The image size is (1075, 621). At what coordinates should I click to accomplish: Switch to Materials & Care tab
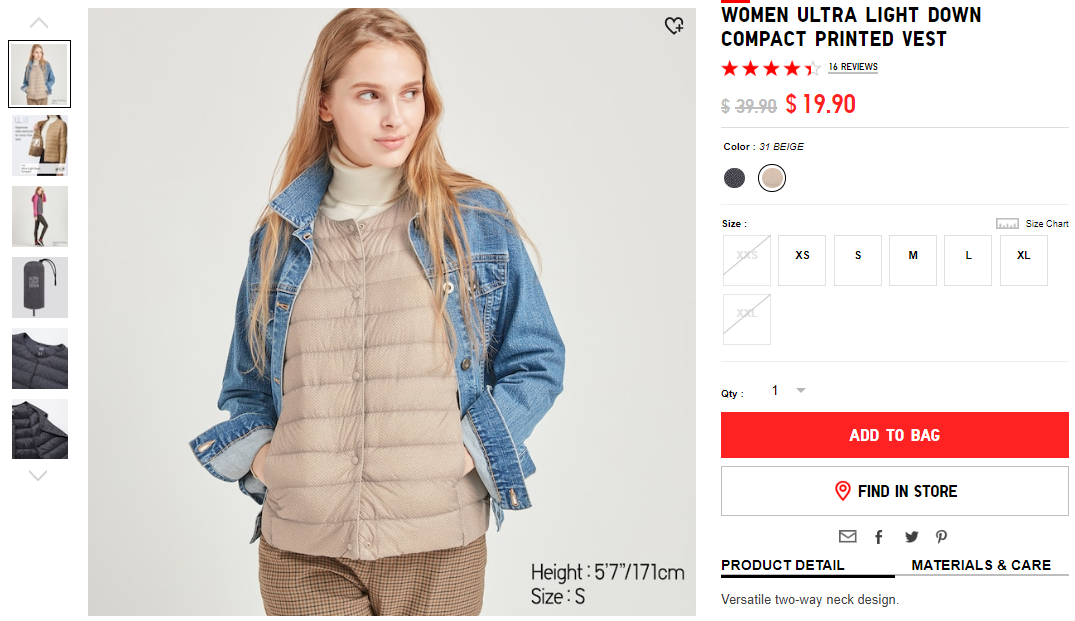click(981, 565)
